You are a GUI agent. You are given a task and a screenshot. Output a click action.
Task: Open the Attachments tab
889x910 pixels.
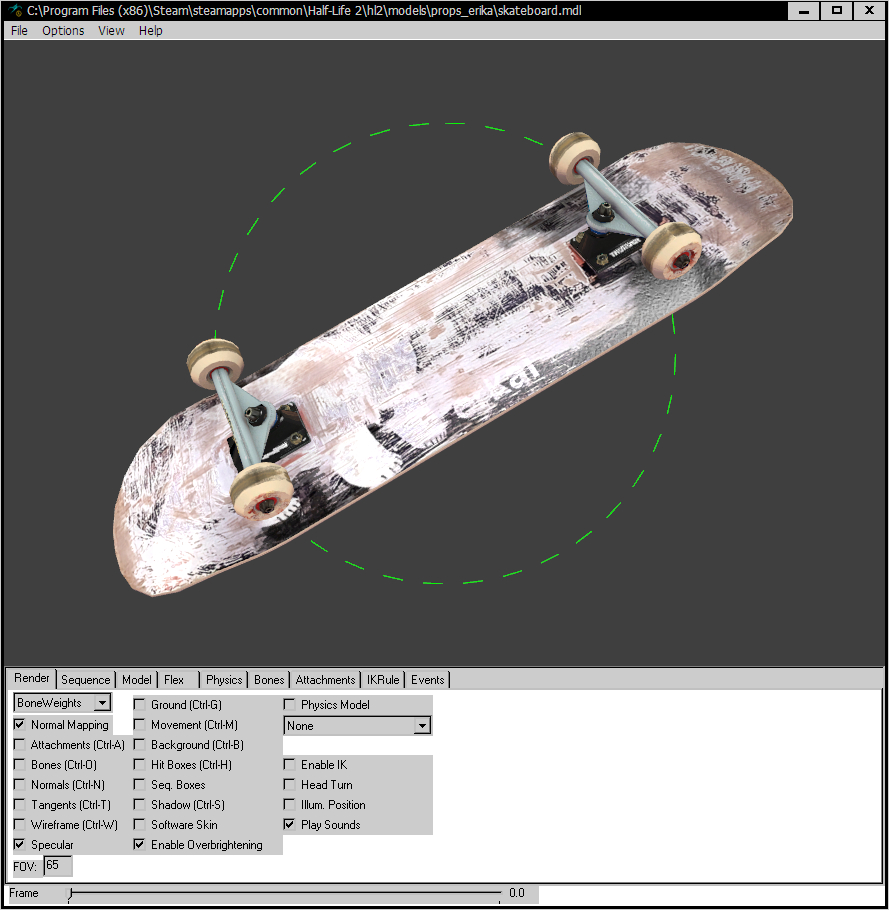325,680
